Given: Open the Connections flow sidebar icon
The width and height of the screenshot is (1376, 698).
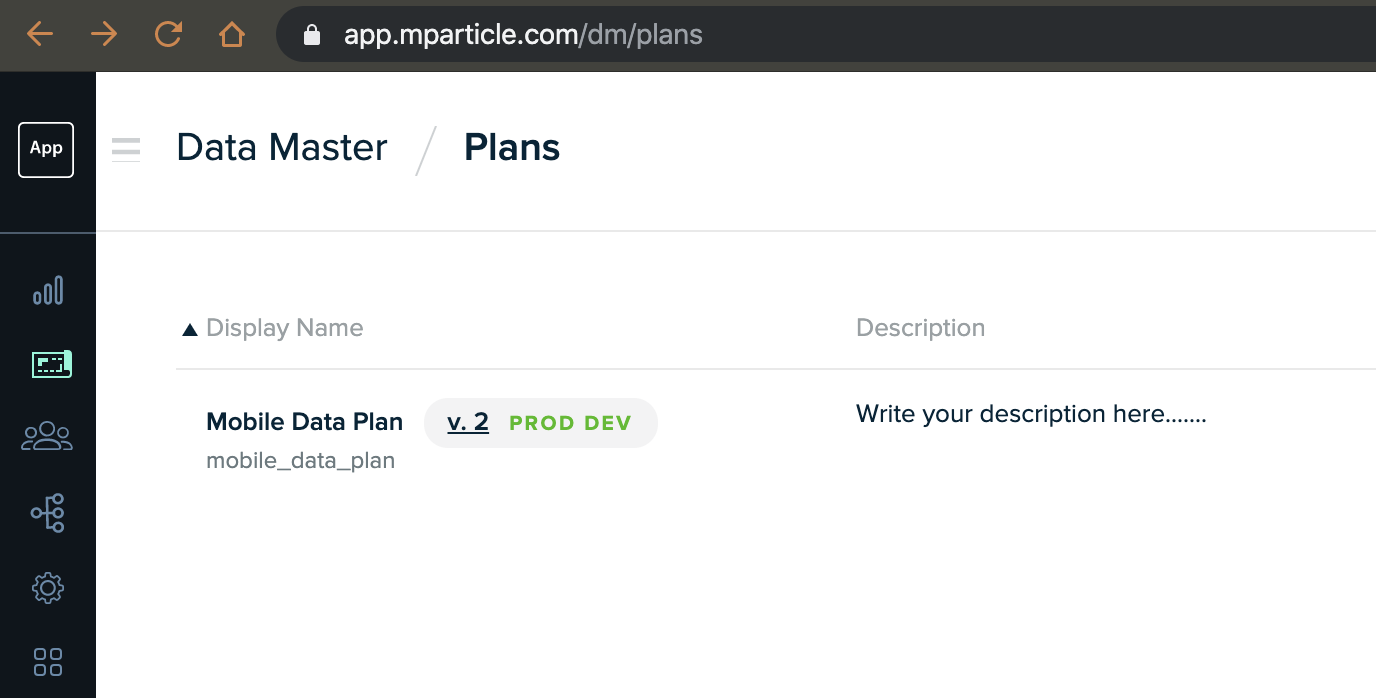Looking at the screenshot, I should 48,512.
